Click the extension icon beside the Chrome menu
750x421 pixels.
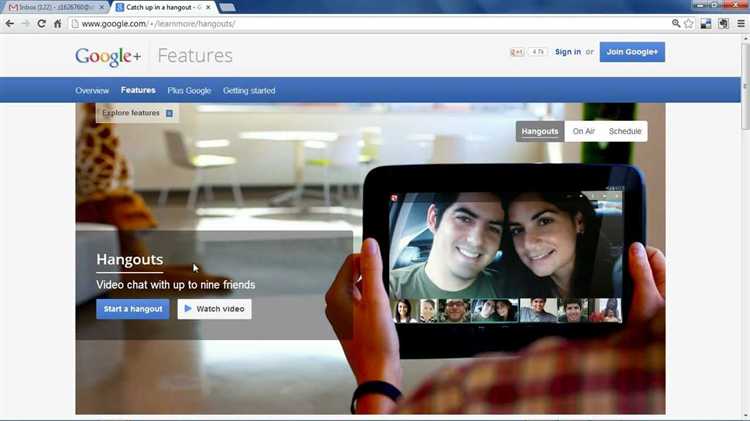723,23
